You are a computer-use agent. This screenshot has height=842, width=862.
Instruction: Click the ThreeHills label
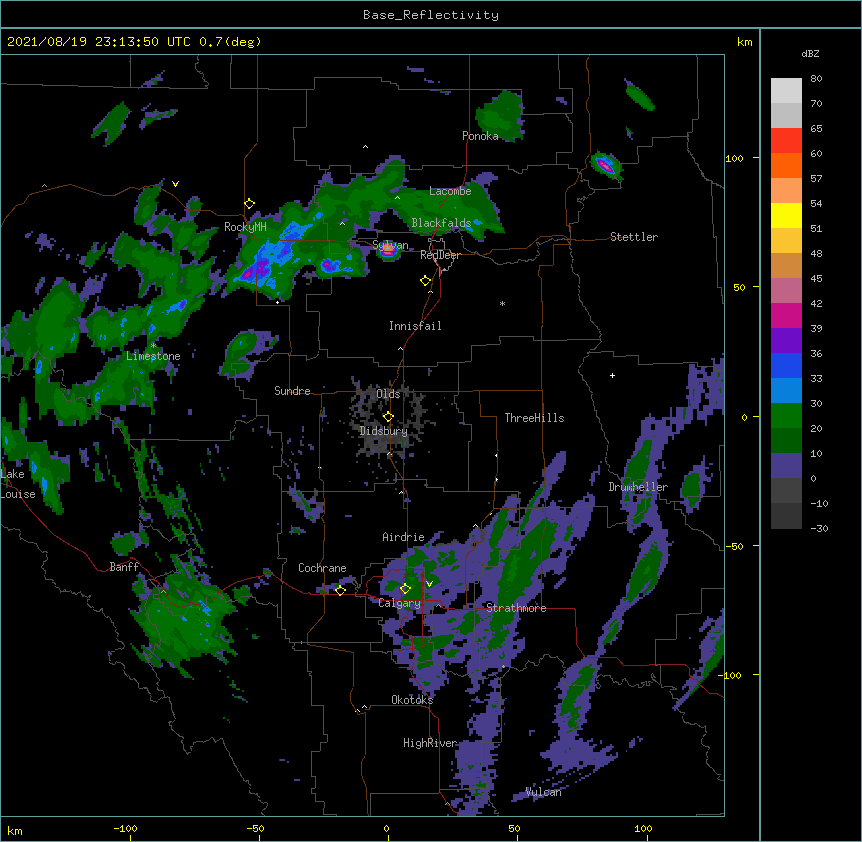click(534, 418)
